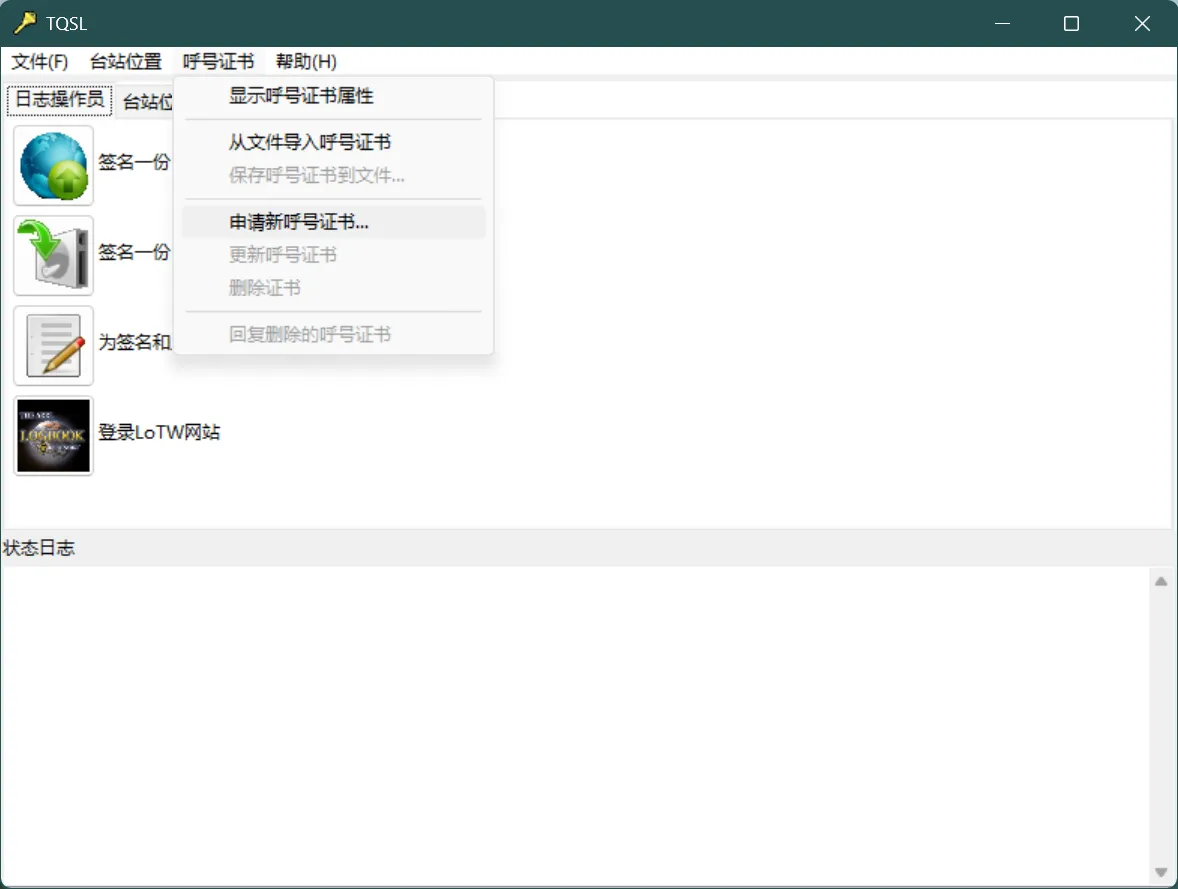The image size is (1178, 889).
Task: Open the 帮助(H) menu
Action: pos(306,62)
